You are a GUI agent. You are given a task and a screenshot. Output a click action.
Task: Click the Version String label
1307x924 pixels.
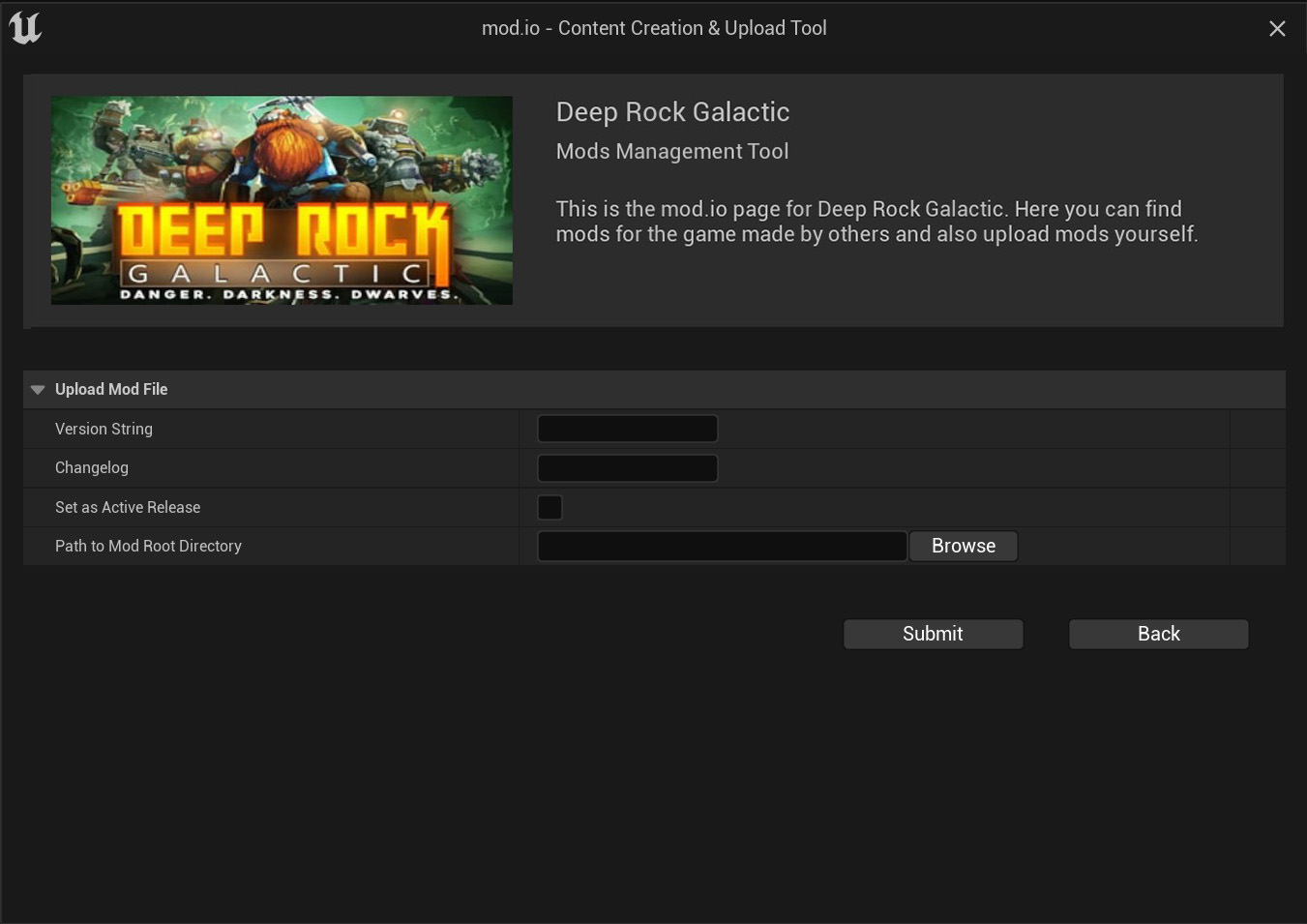(104, 429)
